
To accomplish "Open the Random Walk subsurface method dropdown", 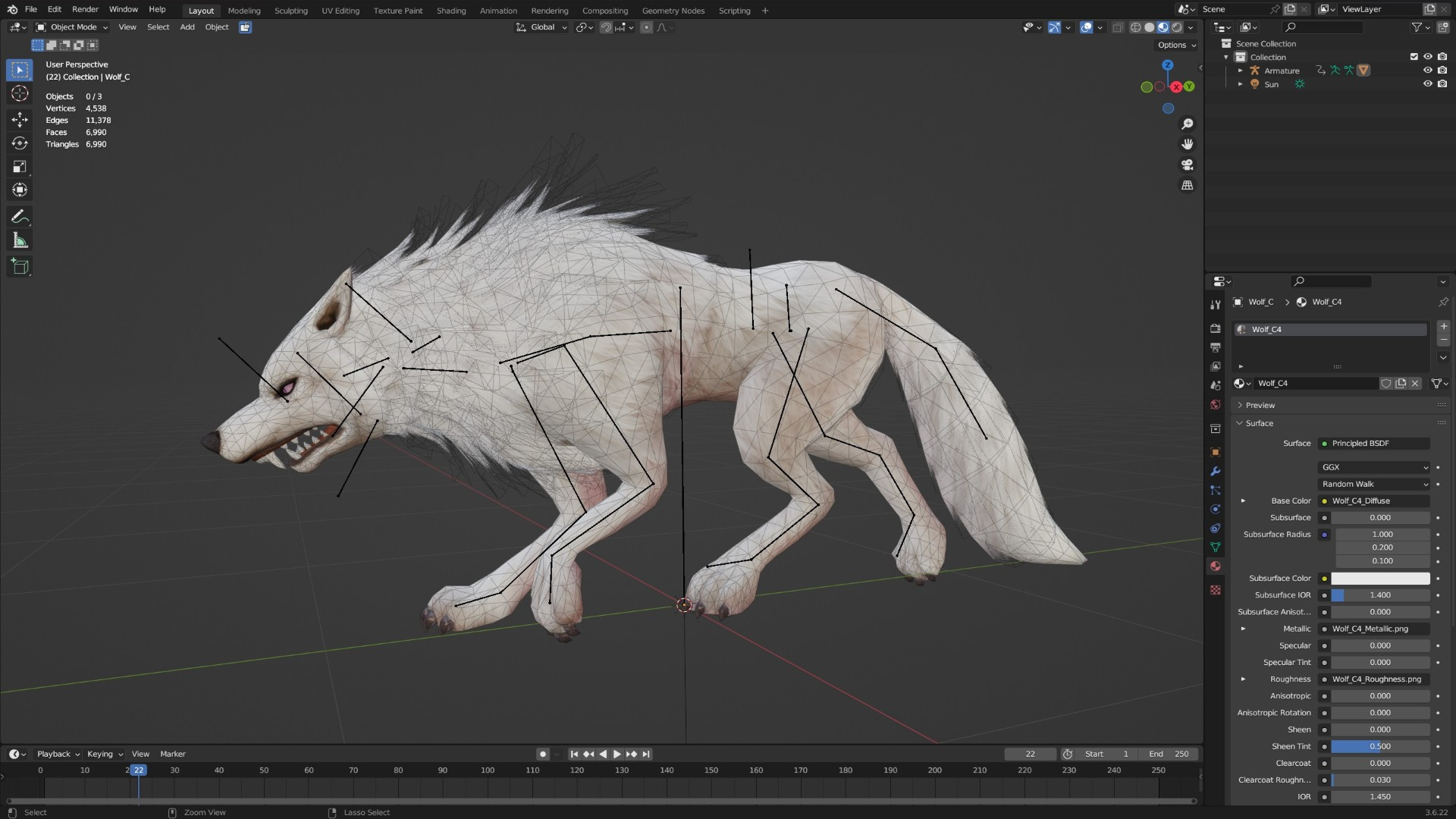I will (x=1375, y=485).
